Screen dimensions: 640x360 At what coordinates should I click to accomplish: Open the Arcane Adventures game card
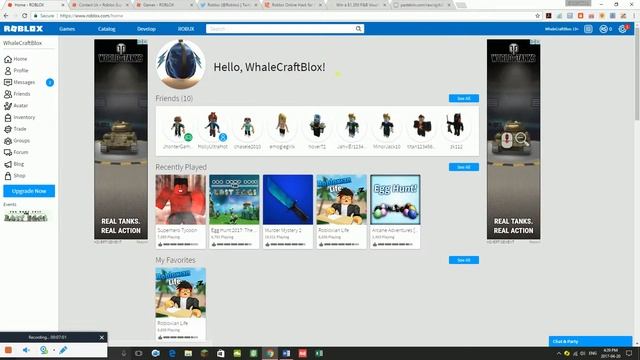click(395, 211)
